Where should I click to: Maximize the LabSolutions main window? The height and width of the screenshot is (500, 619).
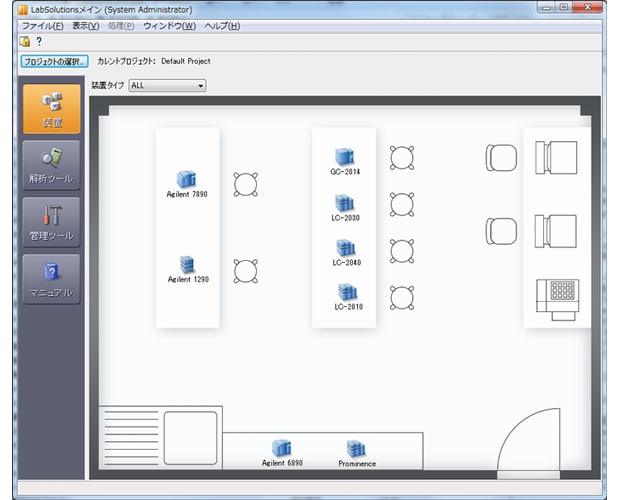click(x=564, y=7)
